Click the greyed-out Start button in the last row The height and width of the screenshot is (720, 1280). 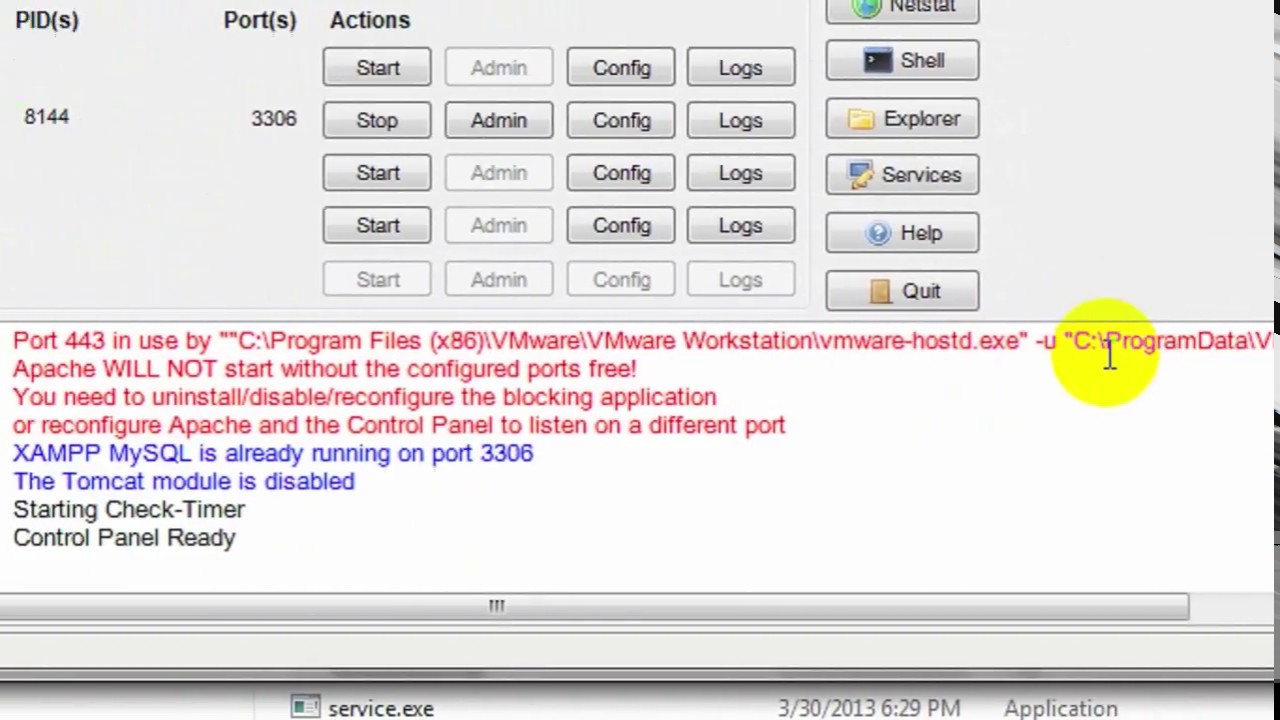pyautogui.click(x=377, y=280)
